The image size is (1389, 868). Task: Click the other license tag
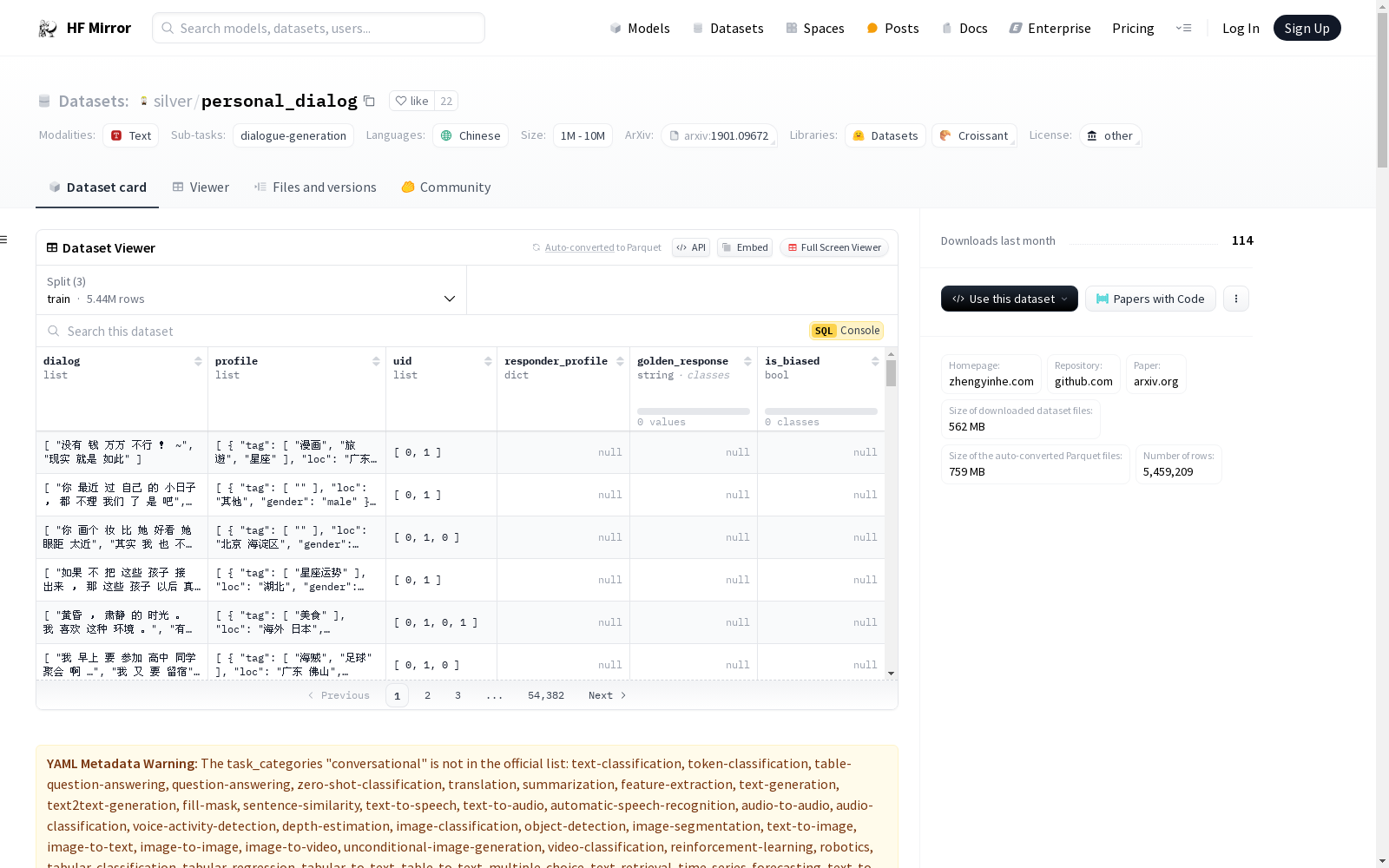pyautogui.click(x=1110, y=135)
